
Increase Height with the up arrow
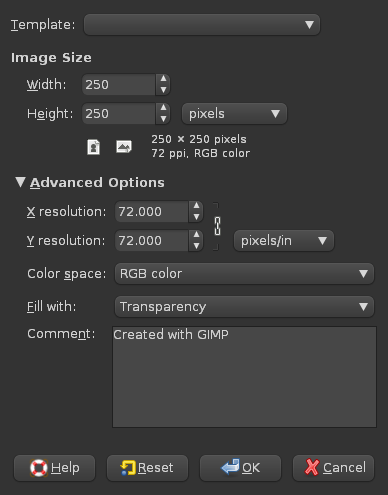[163, 108]
